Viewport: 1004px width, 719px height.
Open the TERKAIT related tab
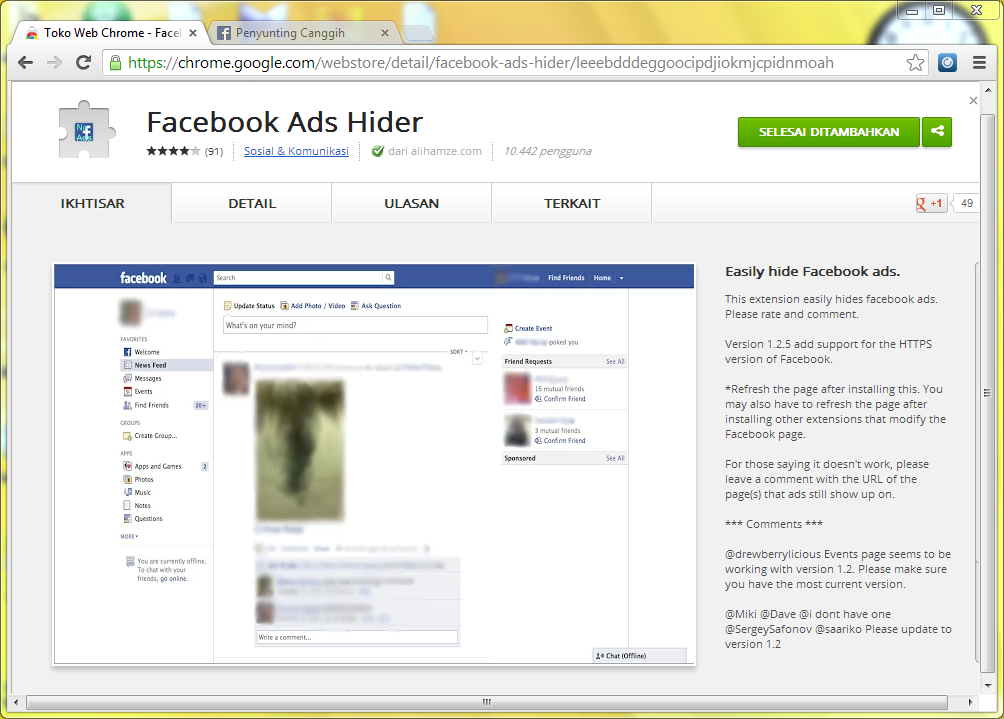coord(572,204)
